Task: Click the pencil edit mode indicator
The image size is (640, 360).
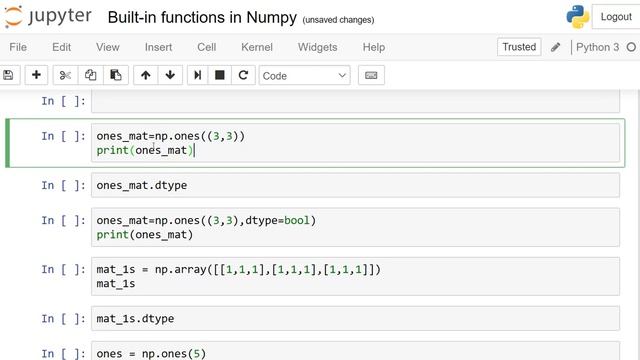Action: (556, 47)
